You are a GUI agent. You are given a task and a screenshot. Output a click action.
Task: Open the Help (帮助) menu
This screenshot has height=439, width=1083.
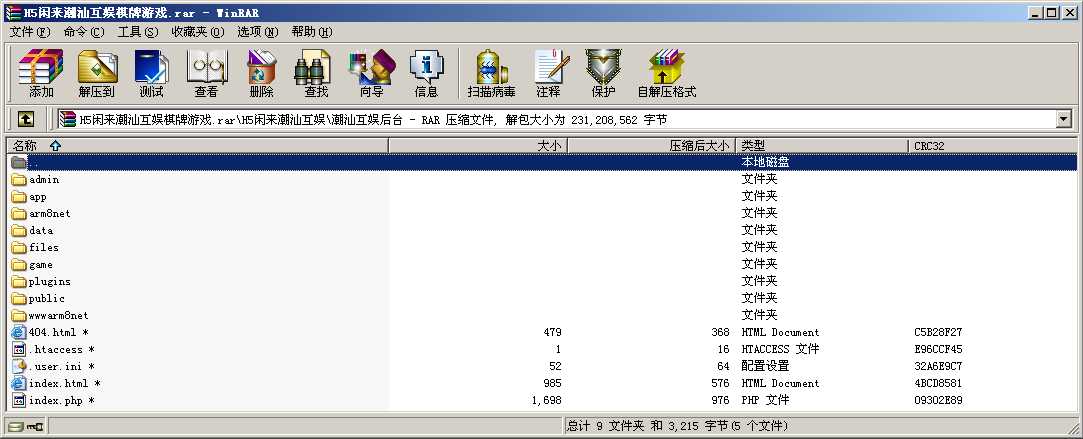pos(312,32)
